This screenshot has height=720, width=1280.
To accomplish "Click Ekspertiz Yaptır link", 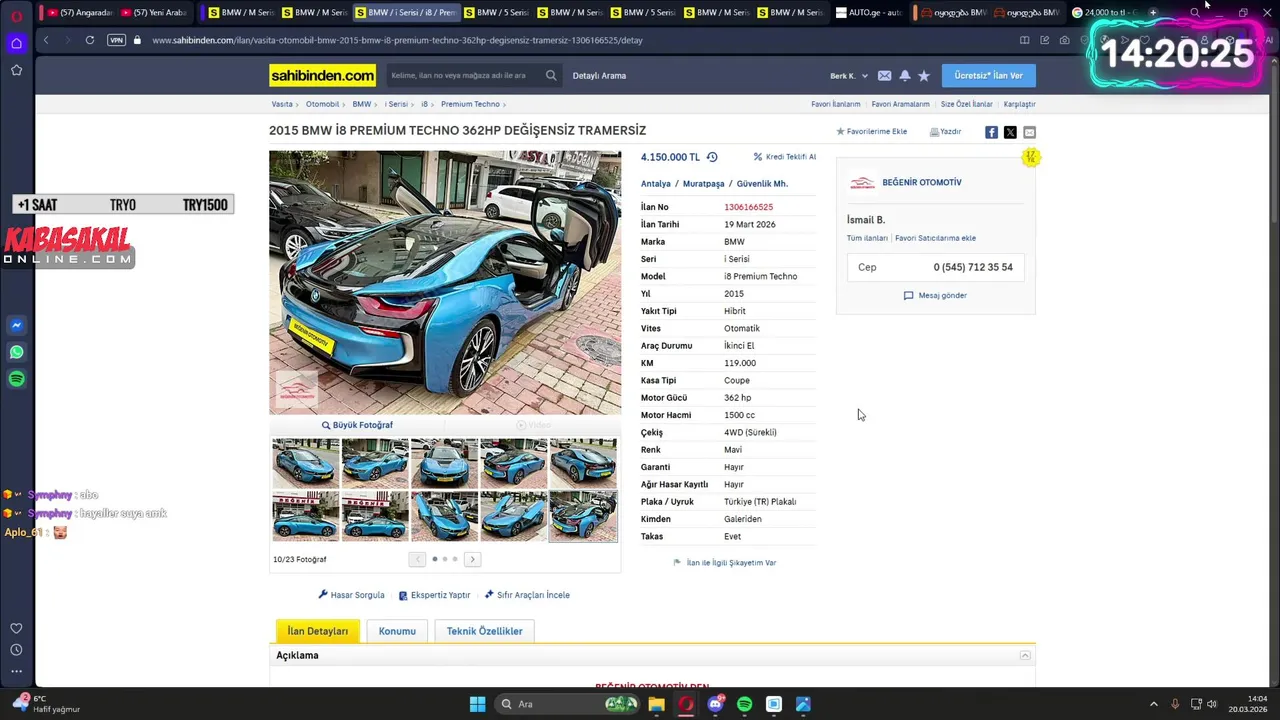I will click(434, 595).
